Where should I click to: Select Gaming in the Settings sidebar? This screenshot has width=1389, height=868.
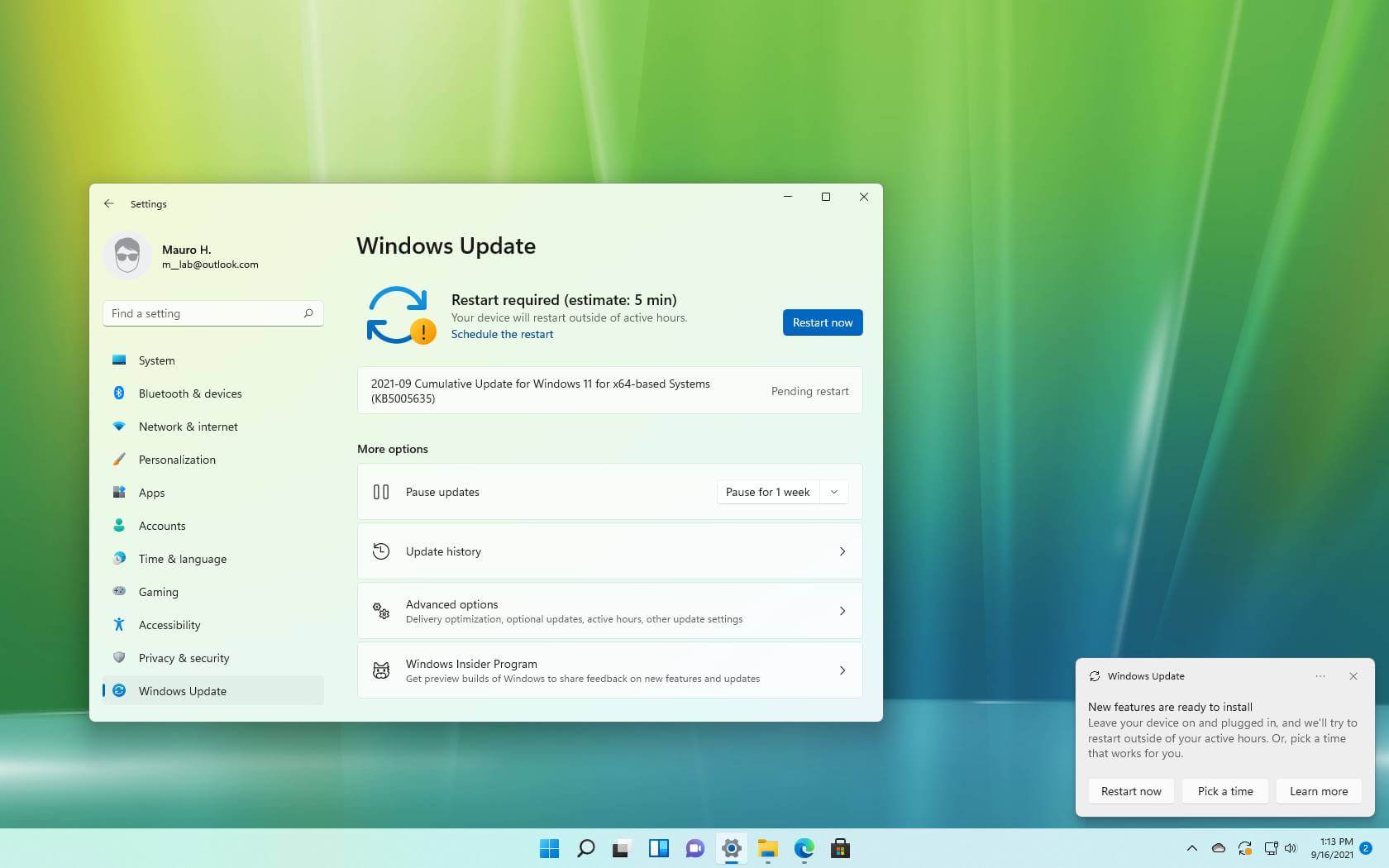click(159, 592)
